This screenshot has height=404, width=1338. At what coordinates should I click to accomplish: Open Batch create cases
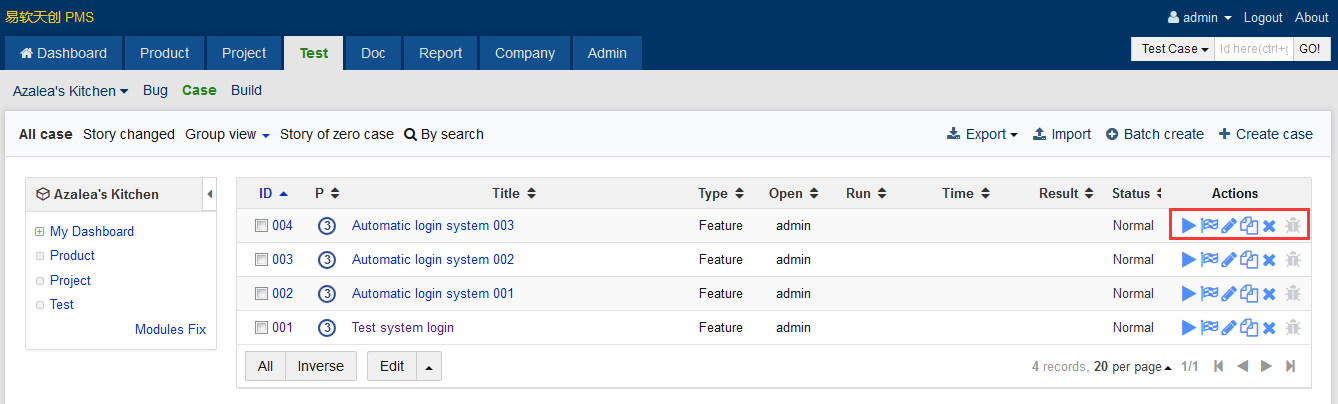[x=1154, y=134]
